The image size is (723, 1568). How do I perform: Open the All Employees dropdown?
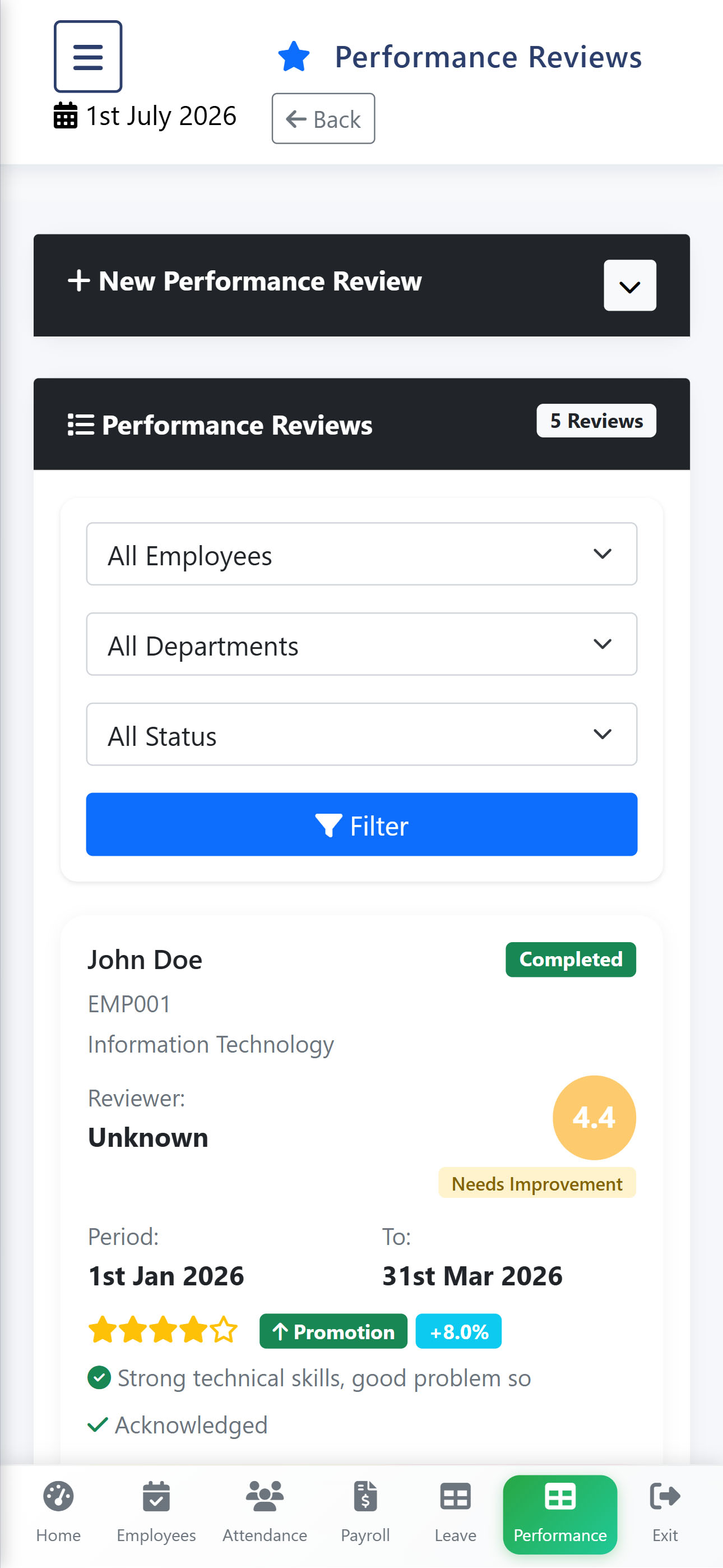click(361, 554)
